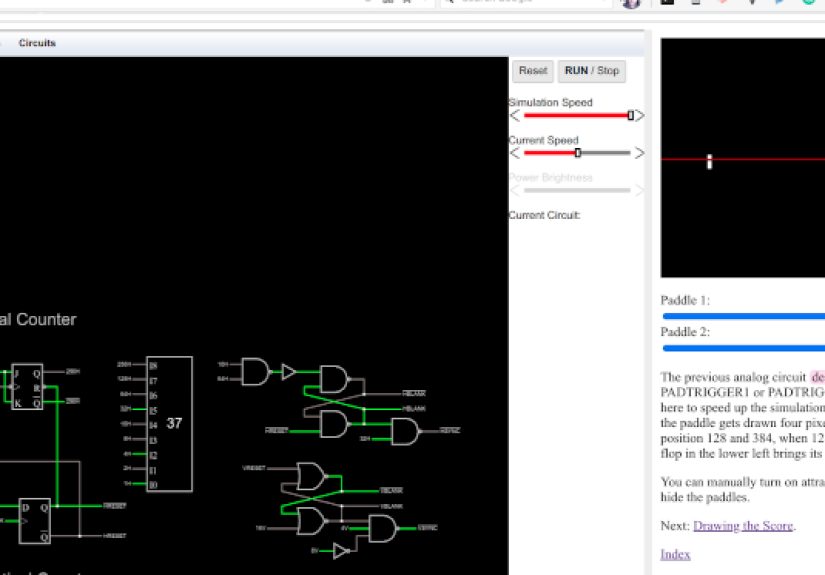825x575 pixels.
Task: Select the JK flip-flop component
Action: click(x=27, y=387)
